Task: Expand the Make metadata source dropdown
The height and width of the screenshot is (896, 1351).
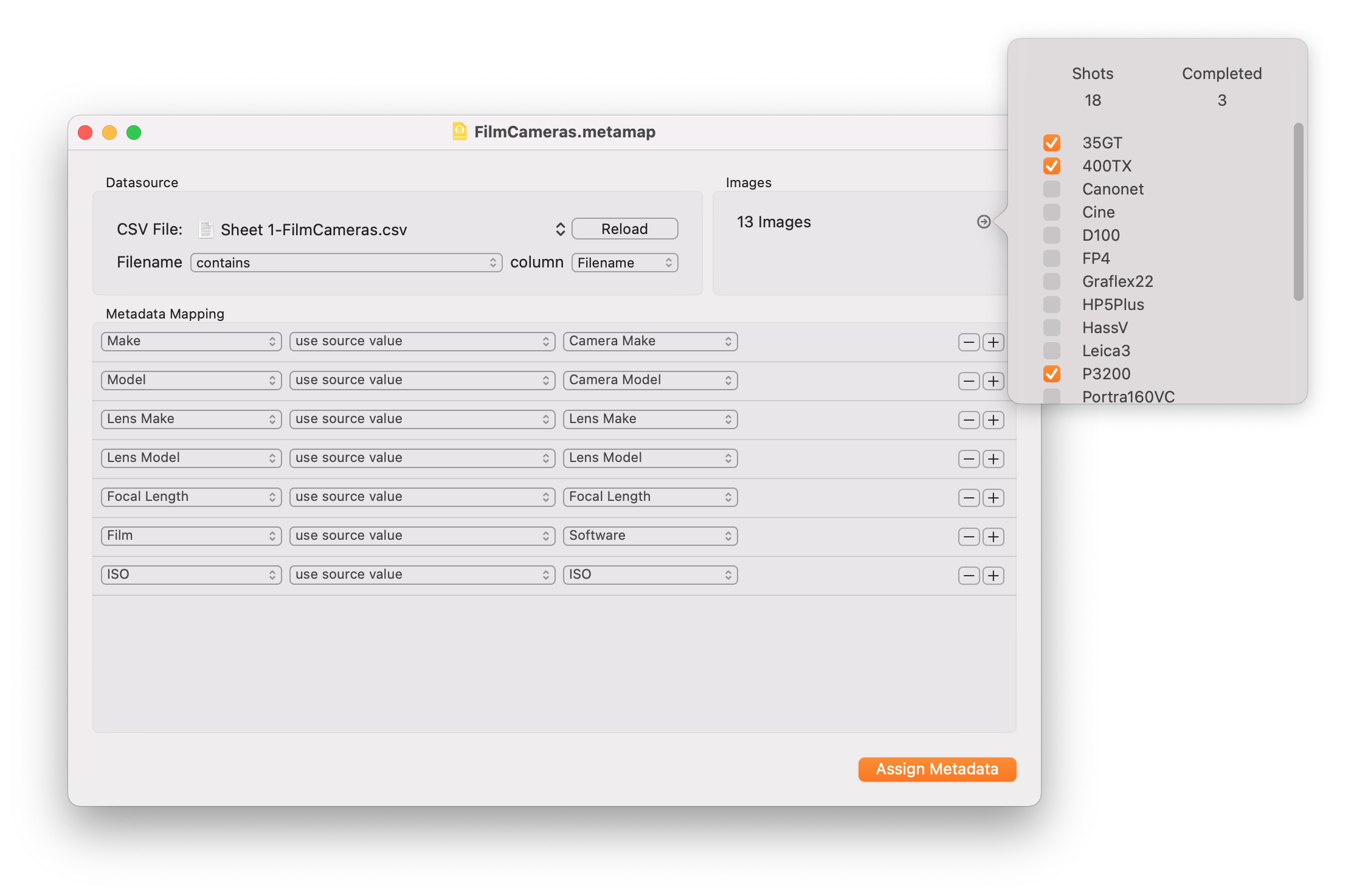Action: (x=192, y=340)
